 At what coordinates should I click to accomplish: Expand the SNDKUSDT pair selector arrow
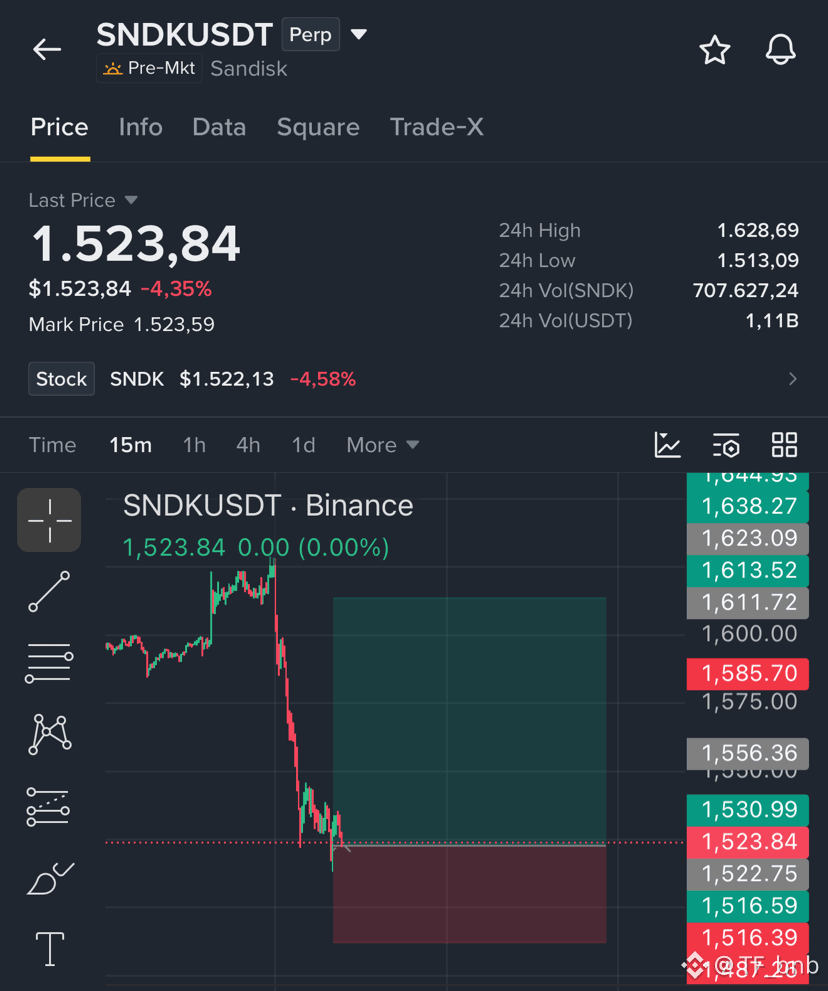[x=358, y=34]
